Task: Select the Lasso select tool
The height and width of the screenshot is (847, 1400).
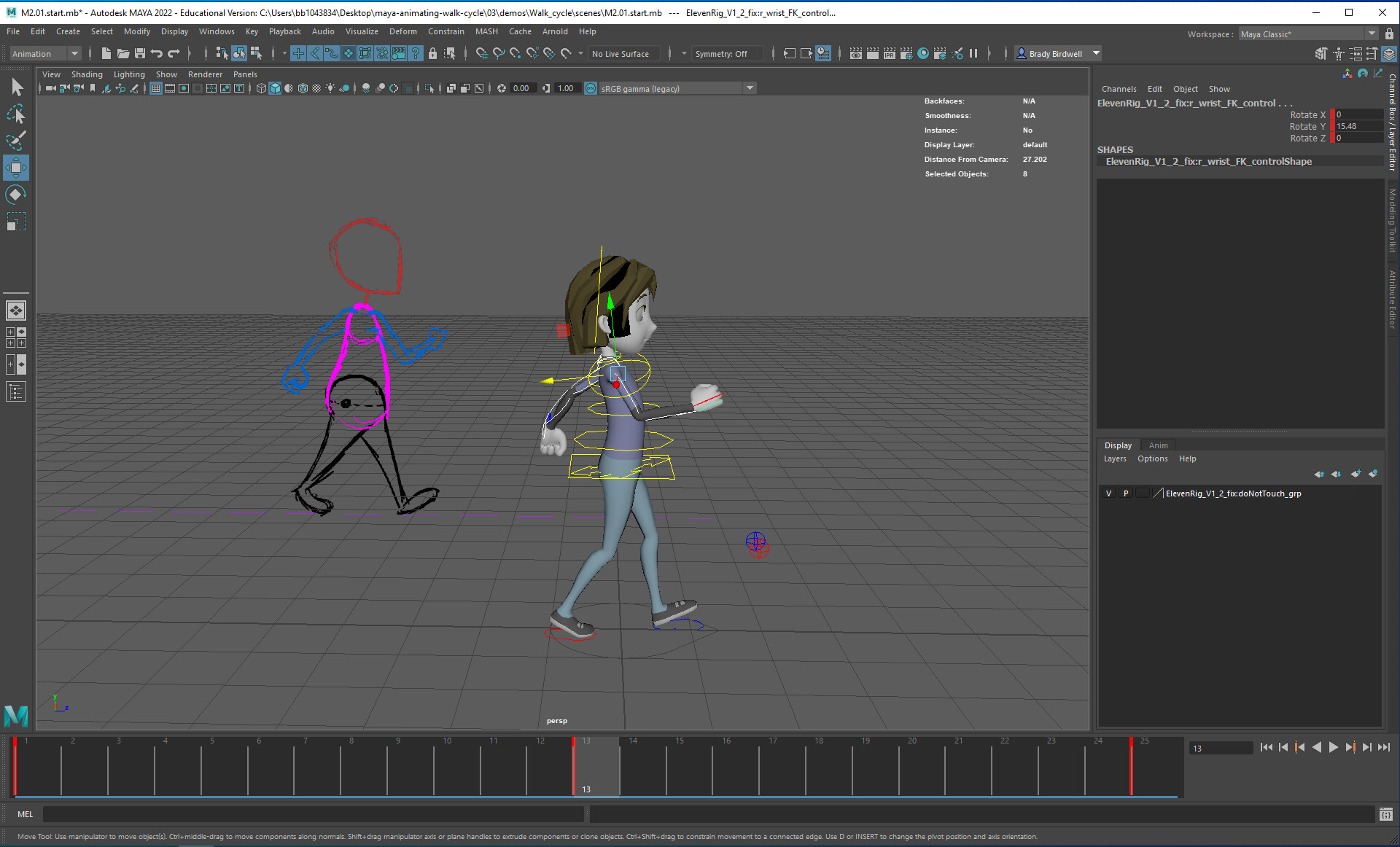Action: (15, 114)
